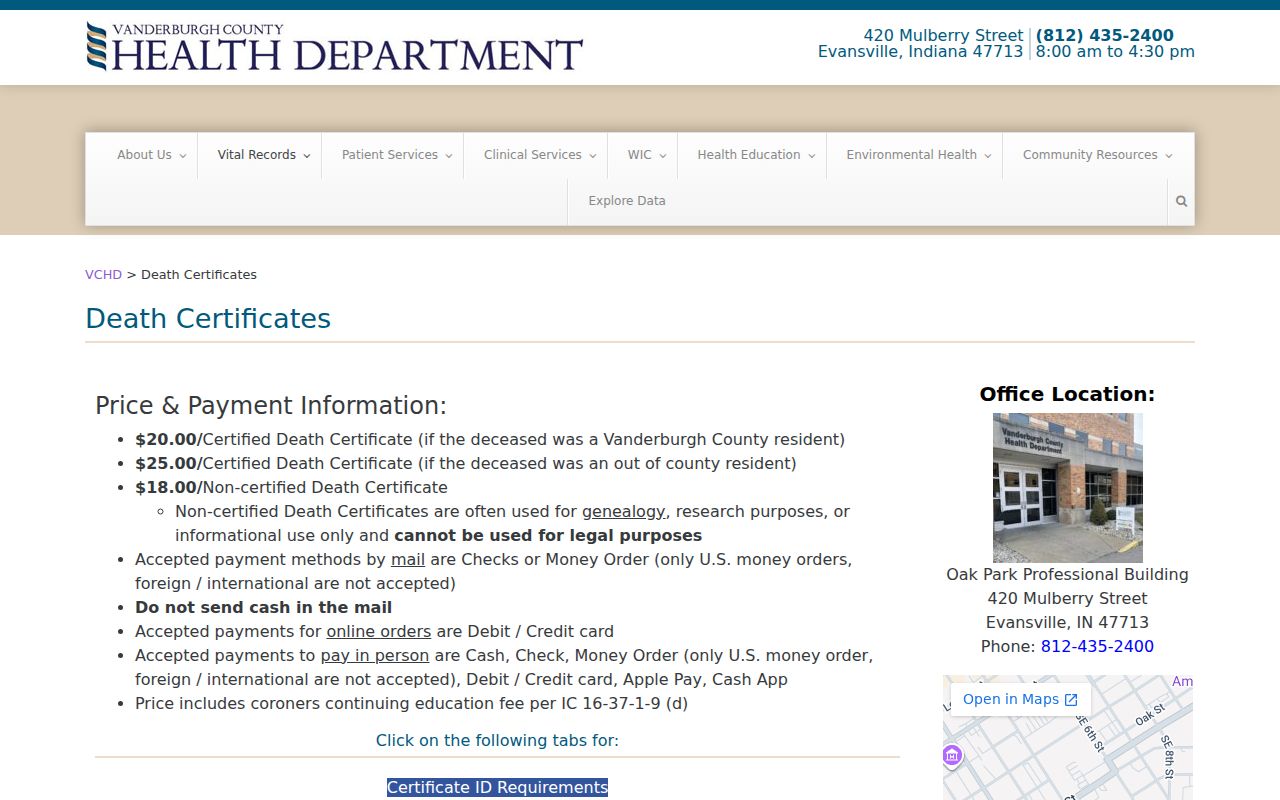This screenshot has width=1280, height=800.
Task: Call the office phone link 812-435-2400
Action: coord(1097,647)
